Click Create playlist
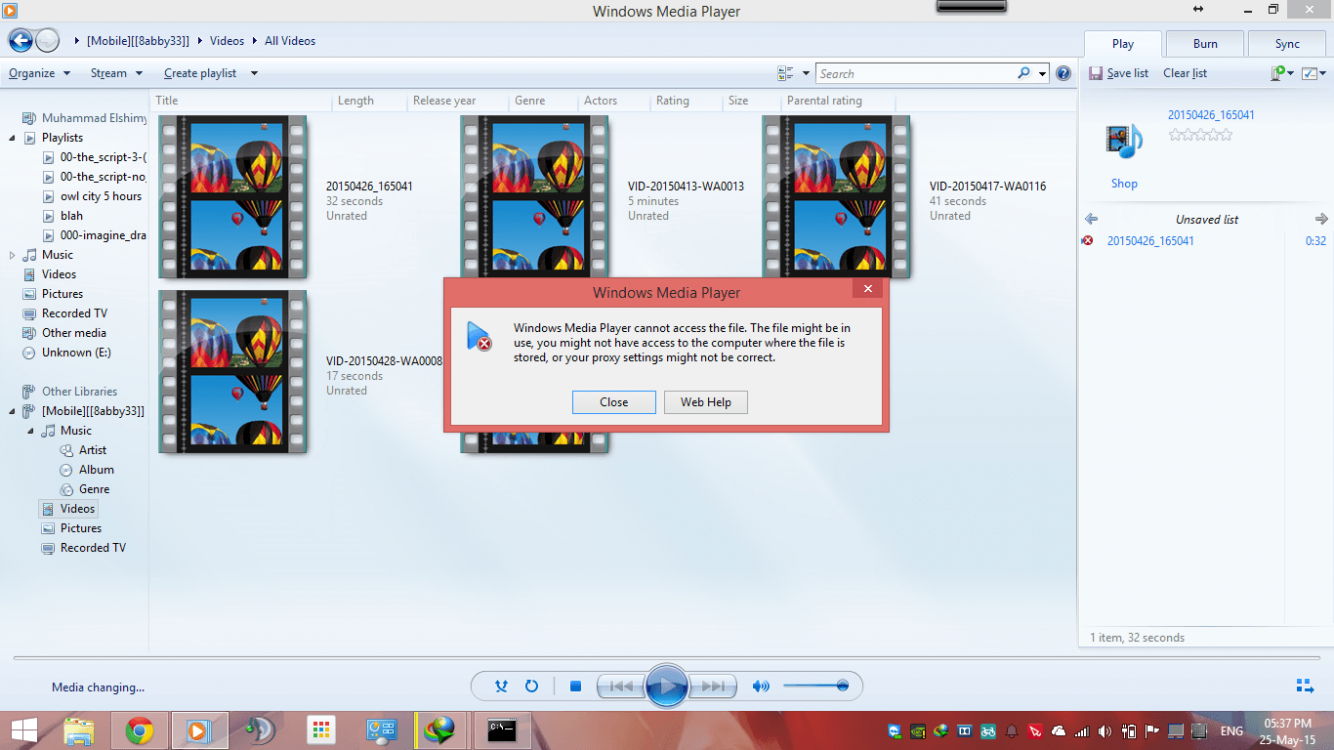 200,73
